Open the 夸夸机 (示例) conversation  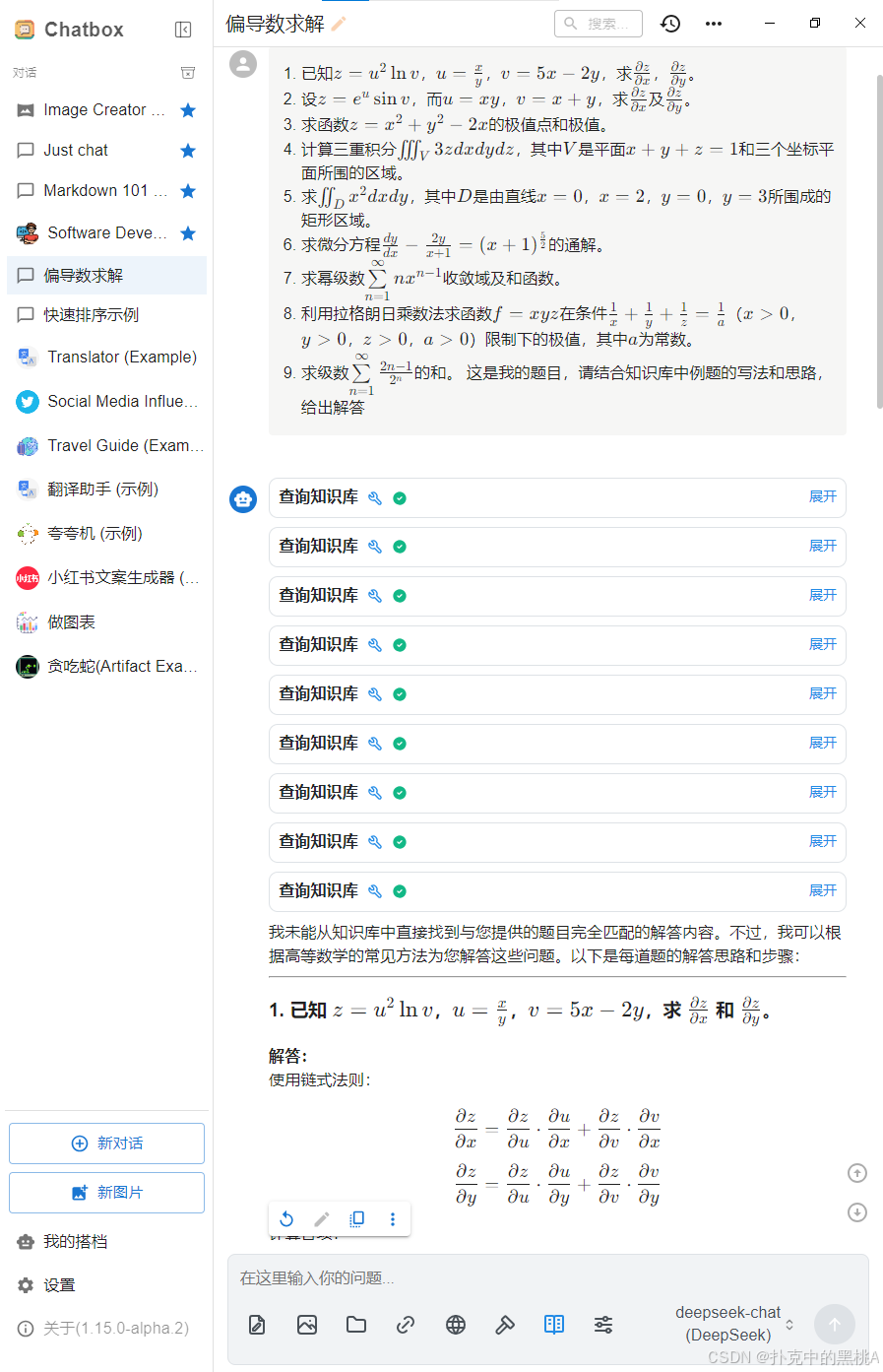tap(106, 534)
